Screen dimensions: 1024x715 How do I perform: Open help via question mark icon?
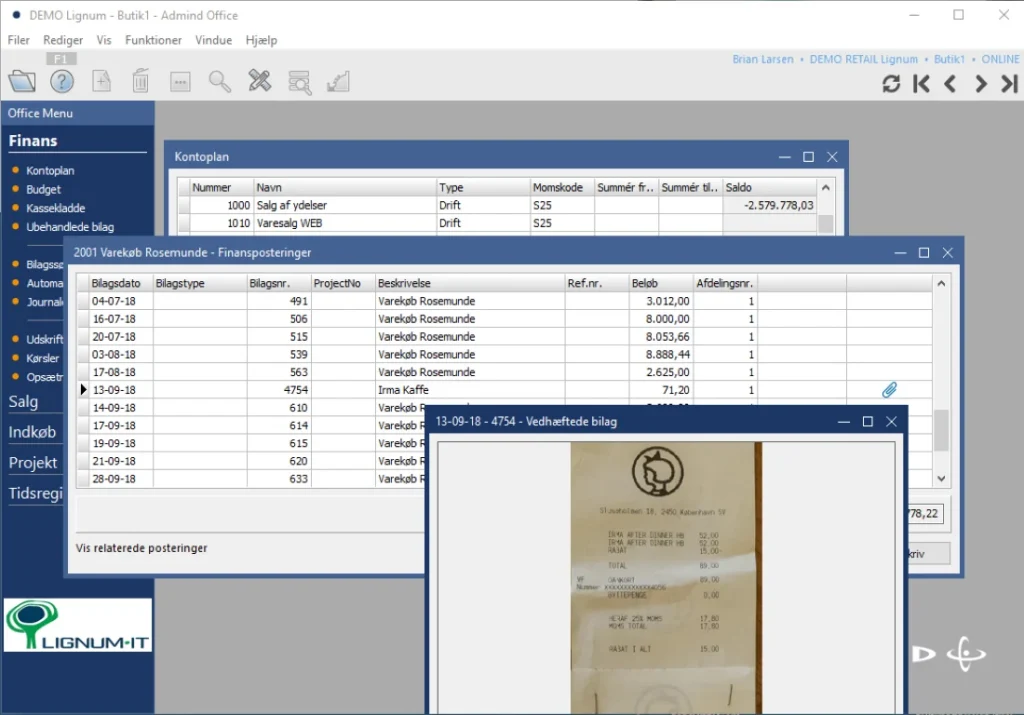point(62,82)
